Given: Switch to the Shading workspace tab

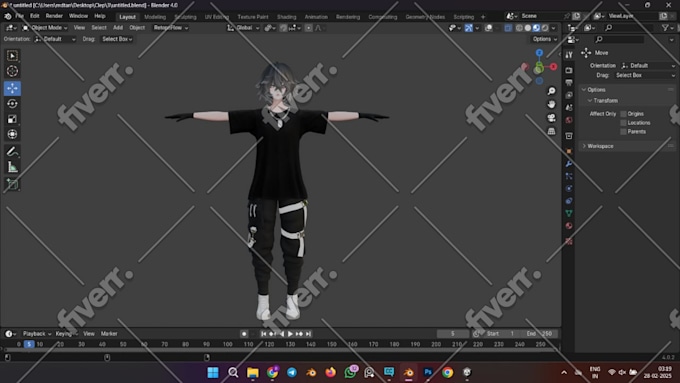Looking at the screenshot, I should tap(287, 17).
